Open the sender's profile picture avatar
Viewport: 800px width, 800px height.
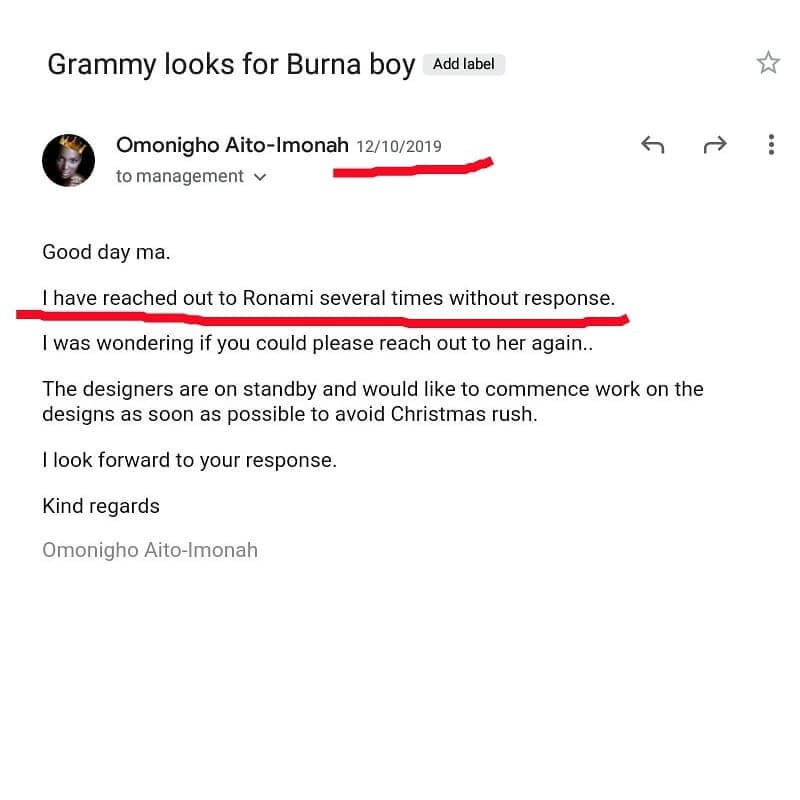point(68,160)
